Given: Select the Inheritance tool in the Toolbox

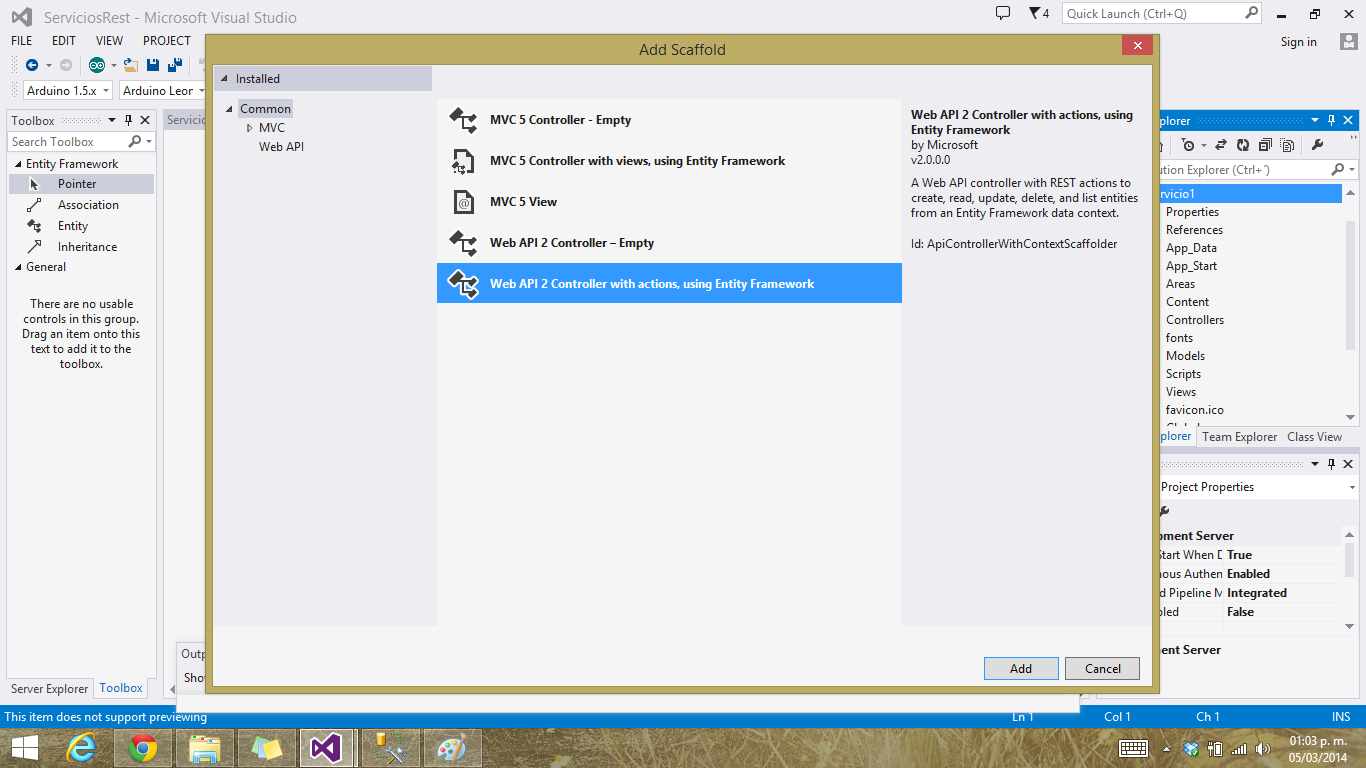Looking at the screenshot, I should click(81, 247).
